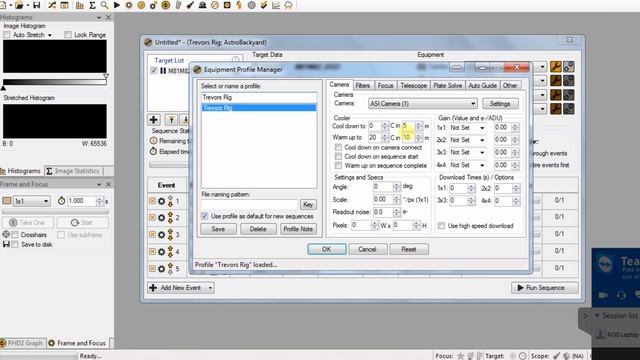Open the gear options for event 3
640x360 pixels.
(x=162, y=235)
